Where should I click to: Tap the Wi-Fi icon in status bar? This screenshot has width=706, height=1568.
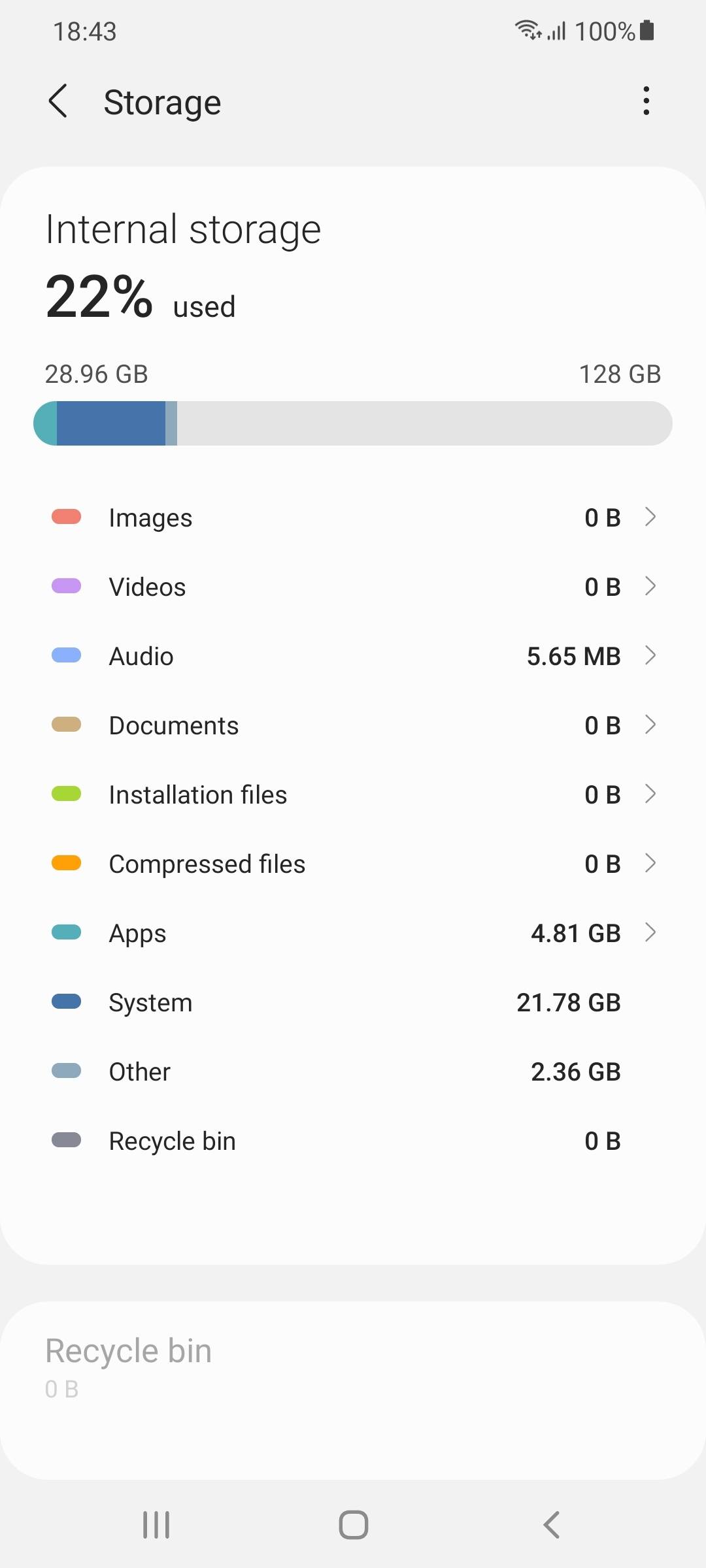point(528,30)
